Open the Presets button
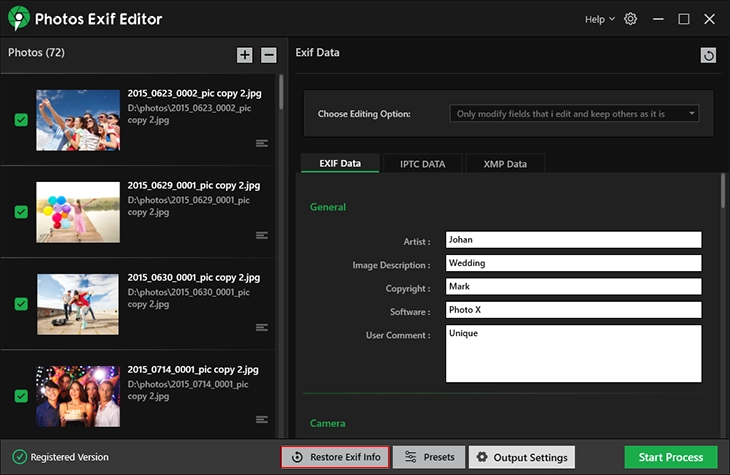730x475 pixels. click(x=428, y=457)
